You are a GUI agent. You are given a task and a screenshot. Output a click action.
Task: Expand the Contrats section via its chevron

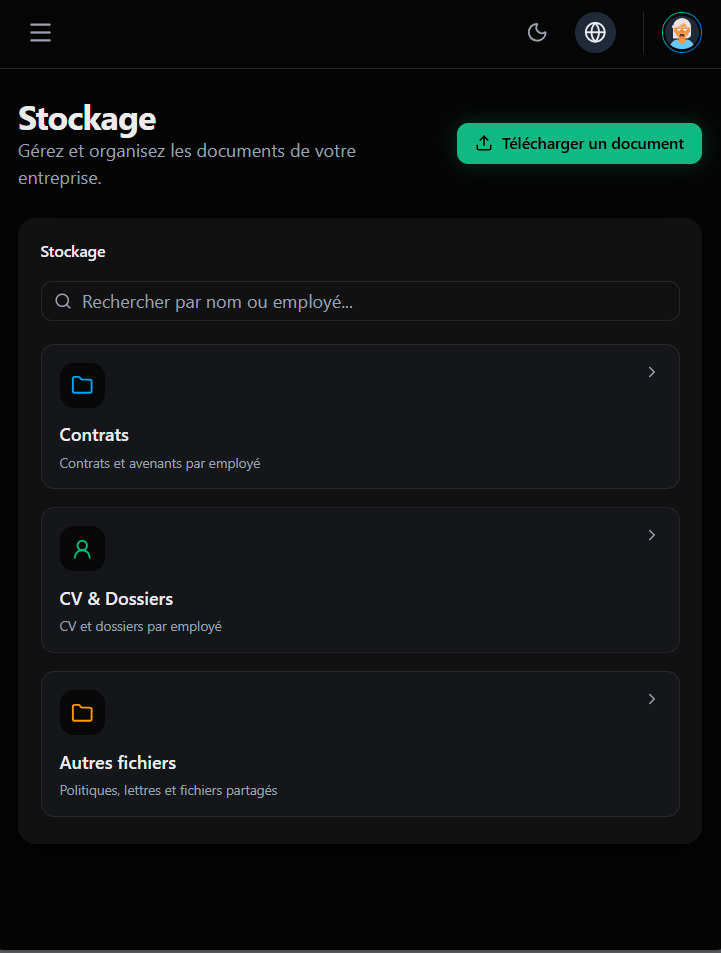tap(651, 371)
